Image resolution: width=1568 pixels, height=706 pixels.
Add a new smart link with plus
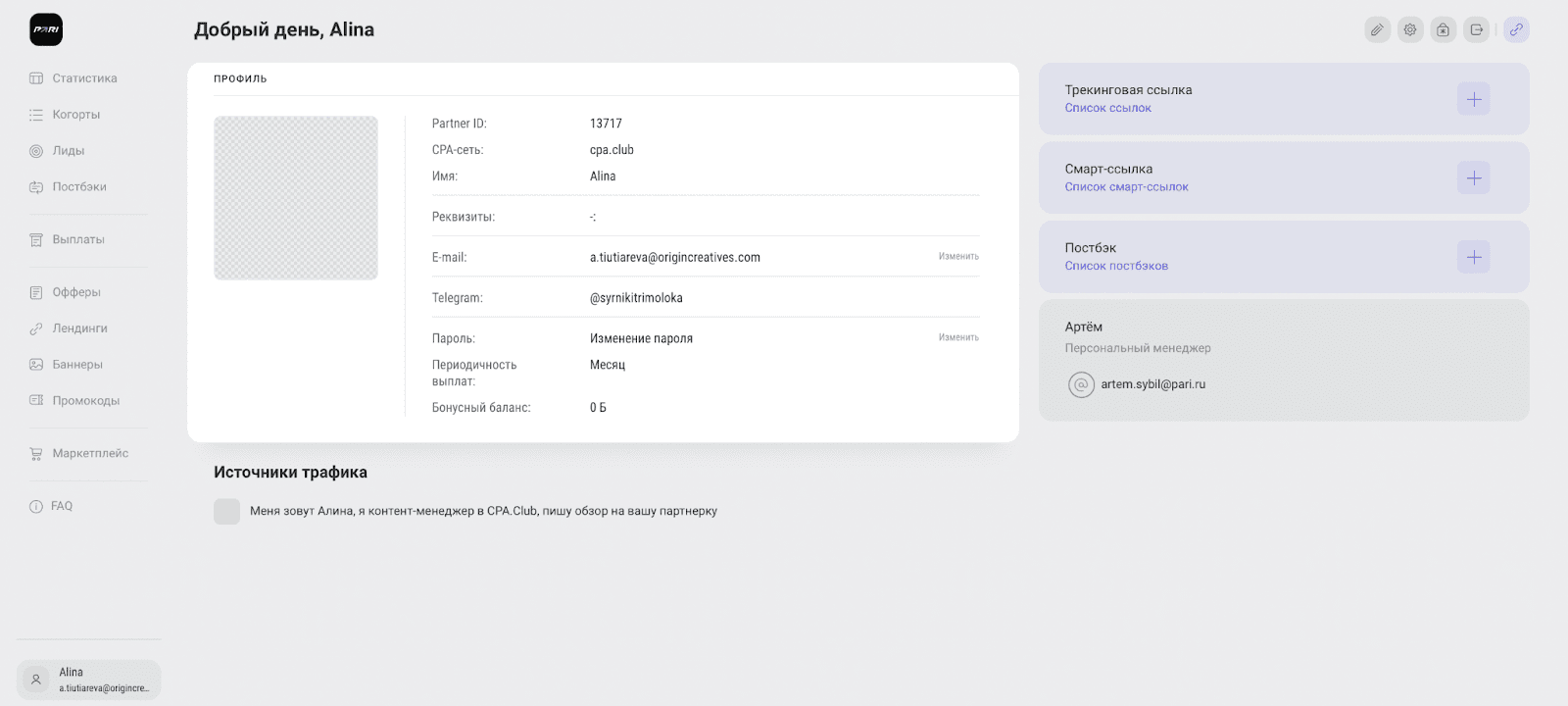1473,178
